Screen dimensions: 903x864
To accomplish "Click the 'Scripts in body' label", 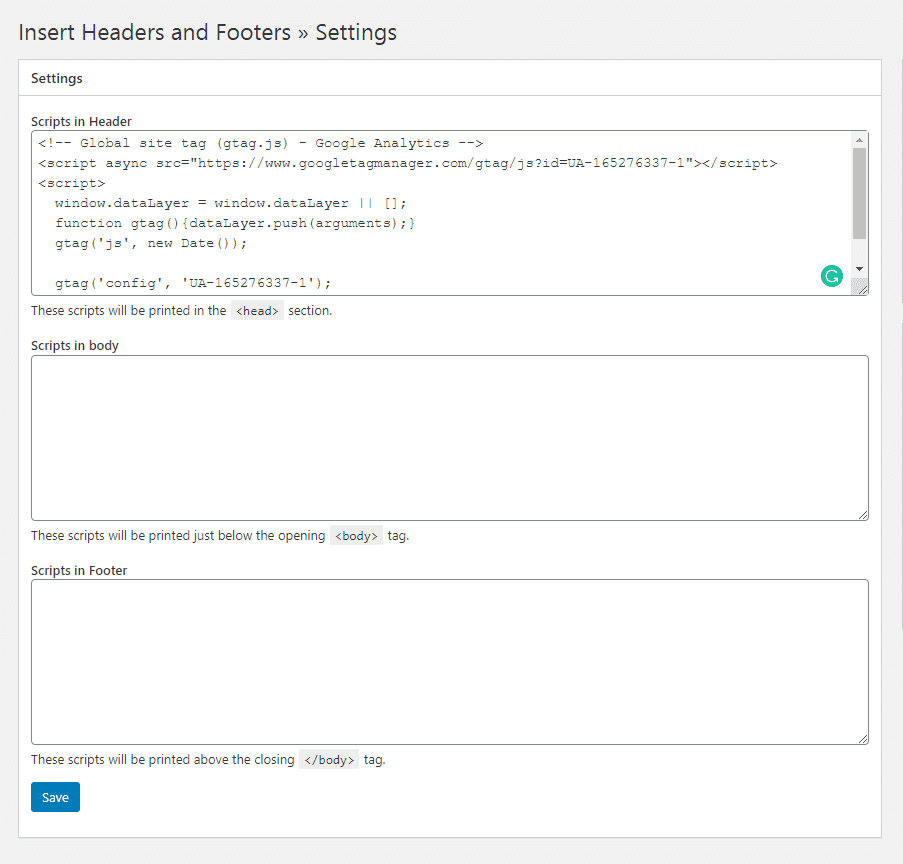I will [75, 346].
